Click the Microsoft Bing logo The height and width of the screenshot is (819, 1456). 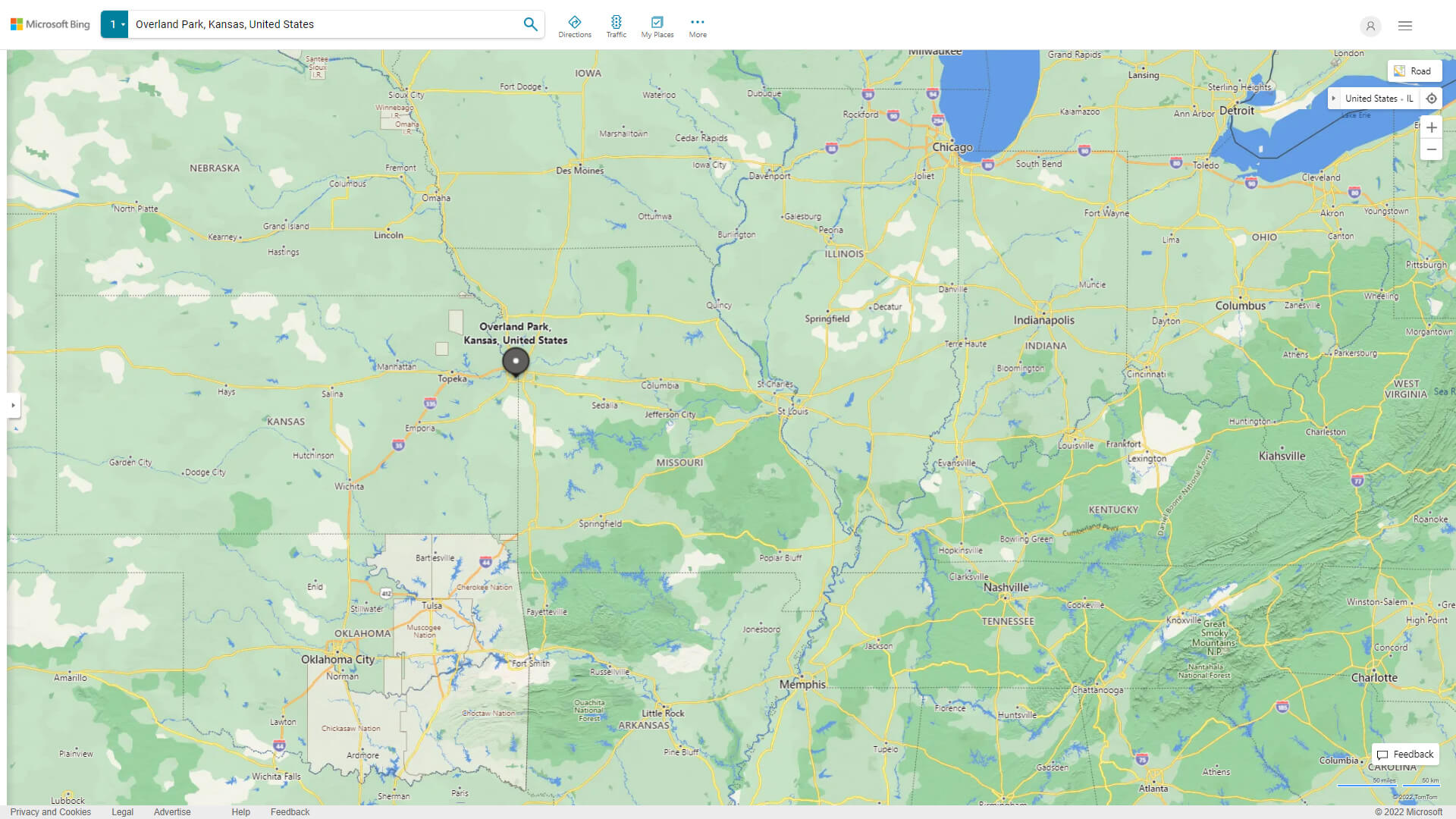coord(49,24)
